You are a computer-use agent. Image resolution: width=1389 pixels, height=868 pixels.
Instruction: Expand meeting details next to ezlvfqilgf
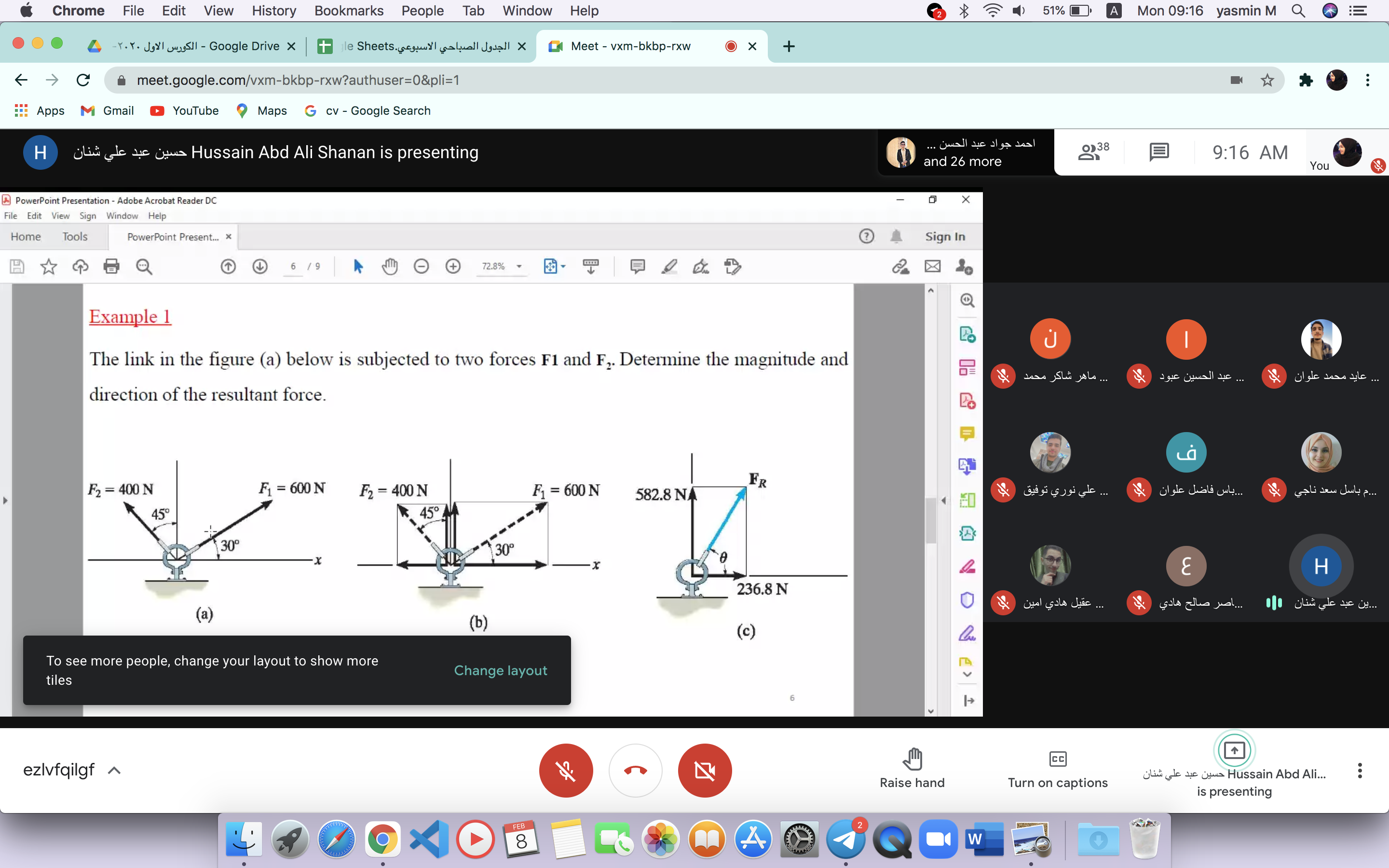point(114,771)
